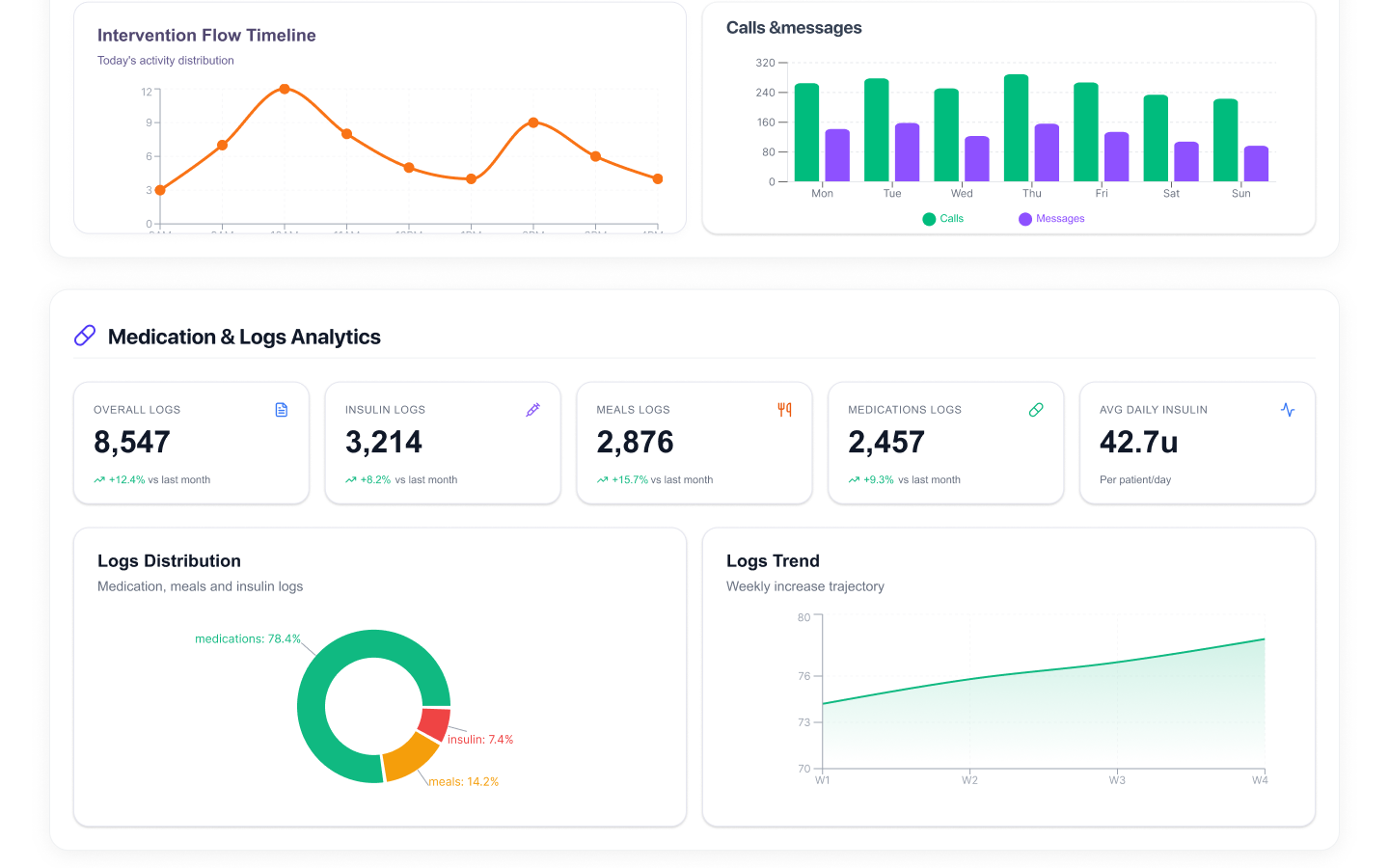The image size is (1389, 868).
Task: Click the pill icon in Medications Logs card
Action: coord(1036,410)
